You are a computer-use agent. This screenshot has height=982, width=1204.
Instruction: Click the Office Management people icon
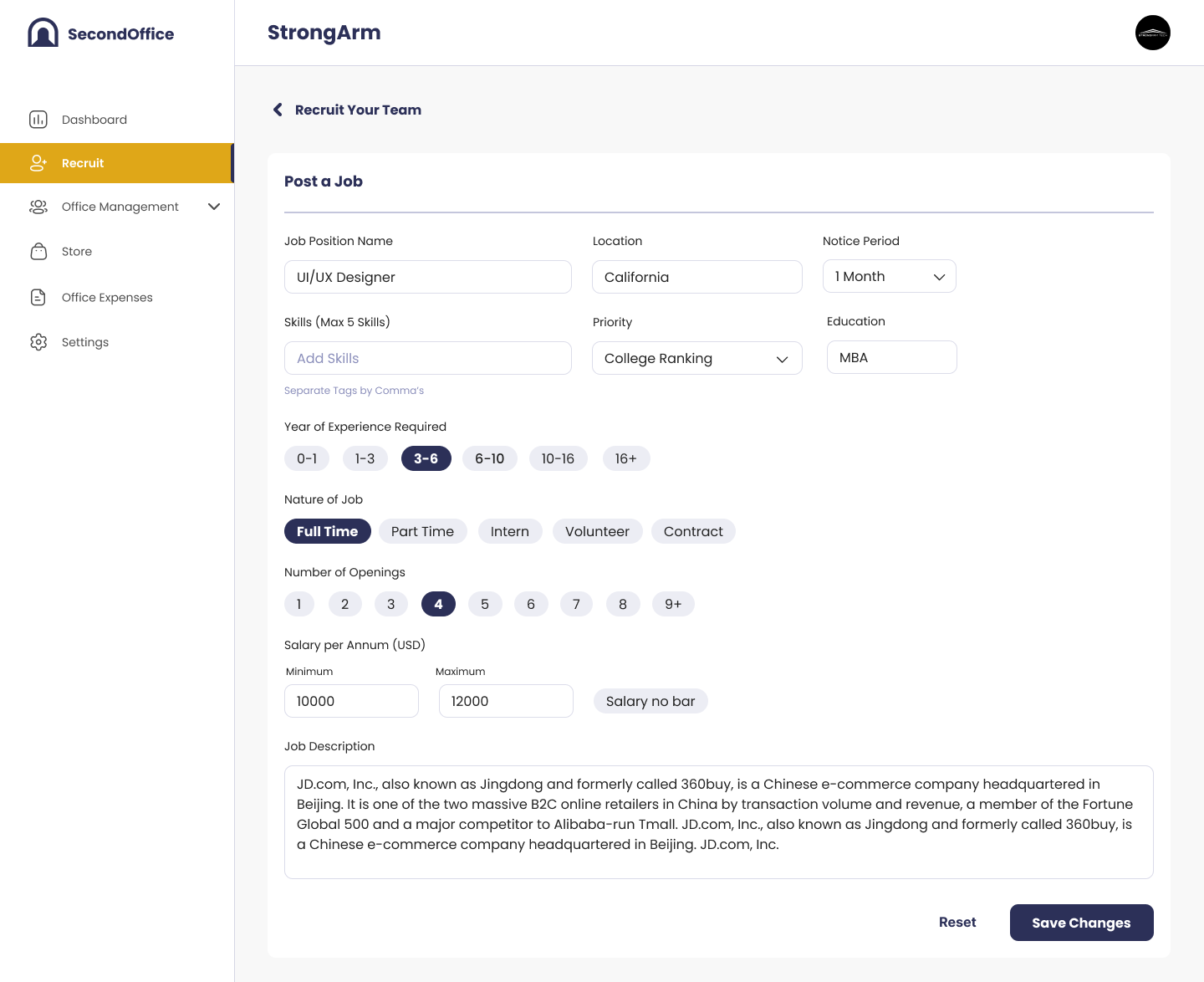point(38,207)
